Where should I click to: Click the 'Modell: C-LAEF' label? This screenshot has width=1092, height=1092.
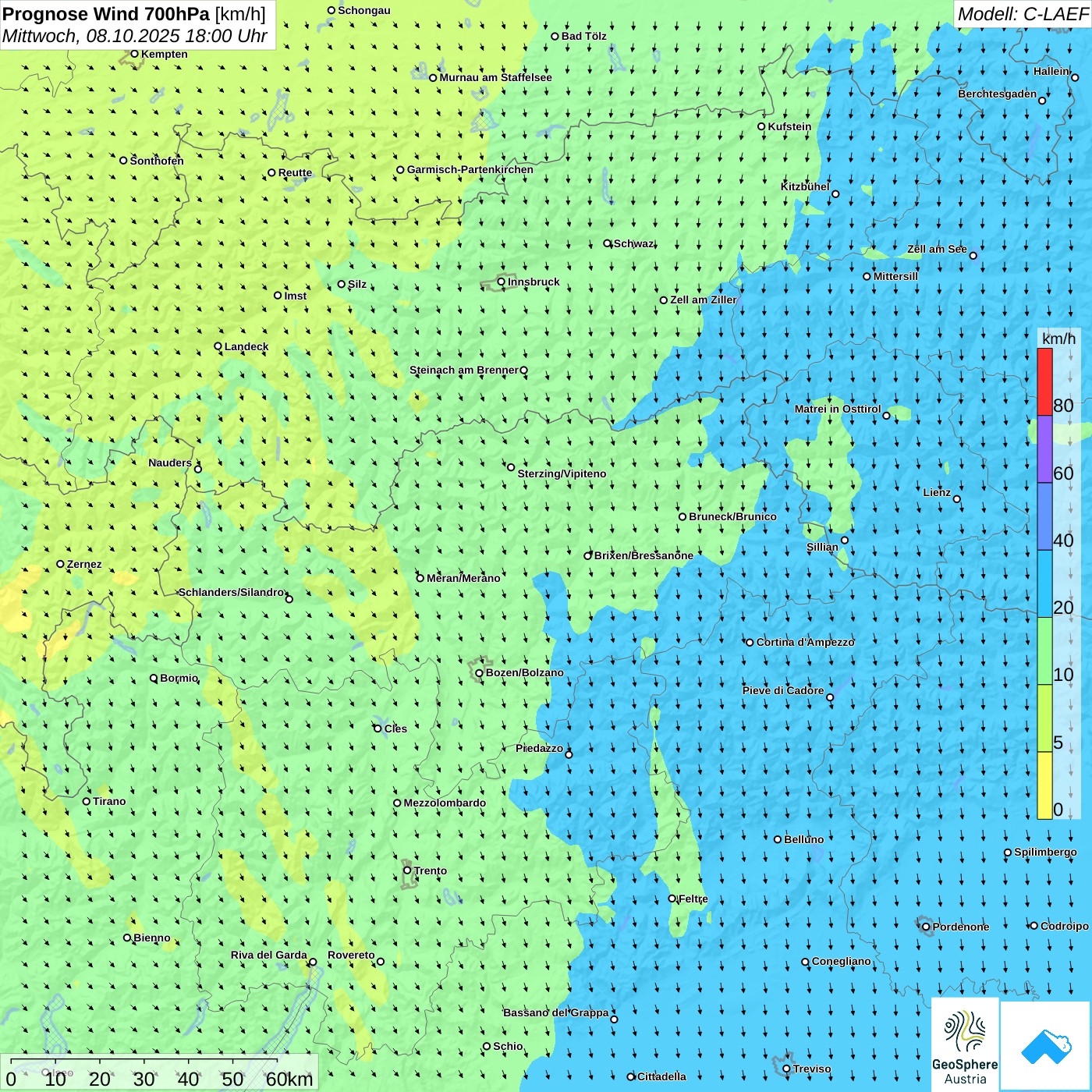coord(1023,14)
